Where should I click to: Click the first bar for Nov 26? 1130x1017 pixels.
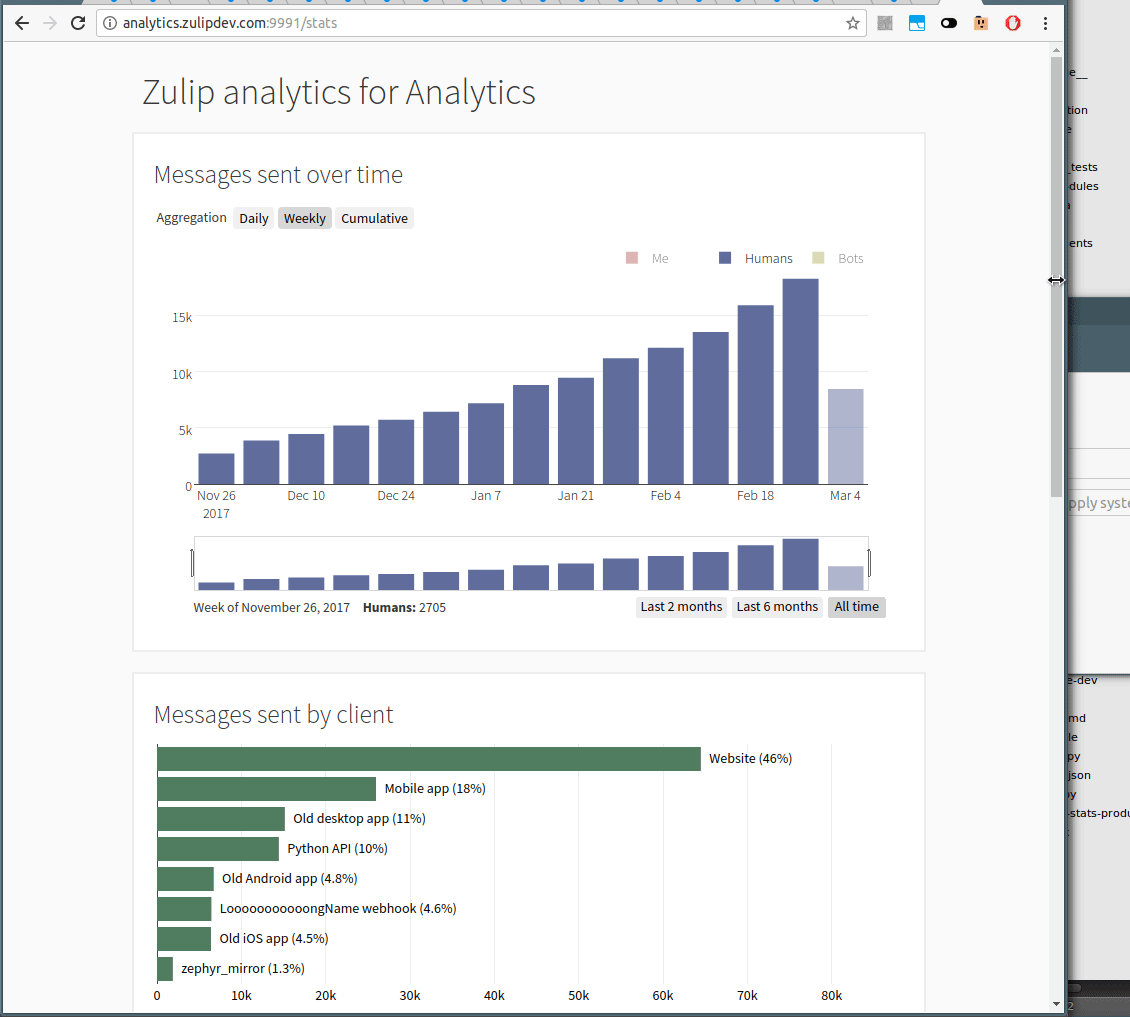click(216, 469)
